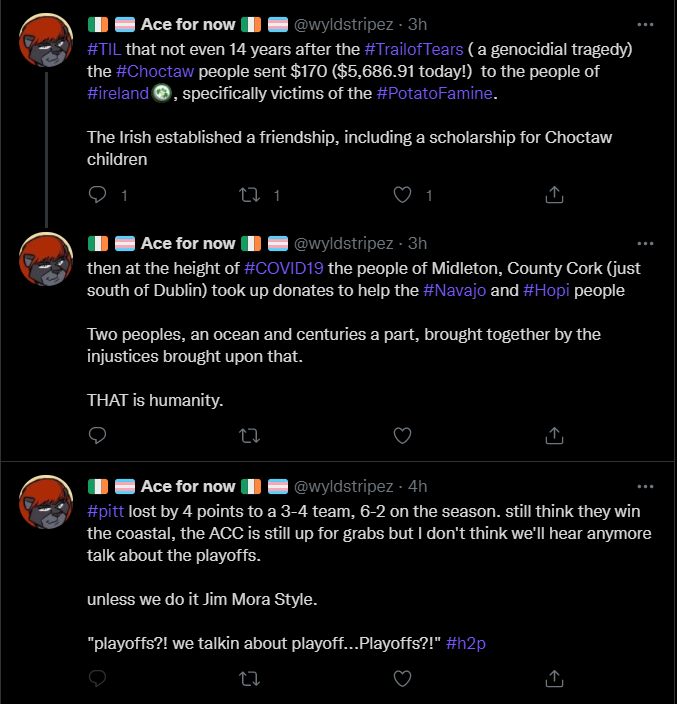The height and width of the screenshot is (704, 677).
Task: Reply to the Midleton County Cork tweet
Action: tap(97, 435)
